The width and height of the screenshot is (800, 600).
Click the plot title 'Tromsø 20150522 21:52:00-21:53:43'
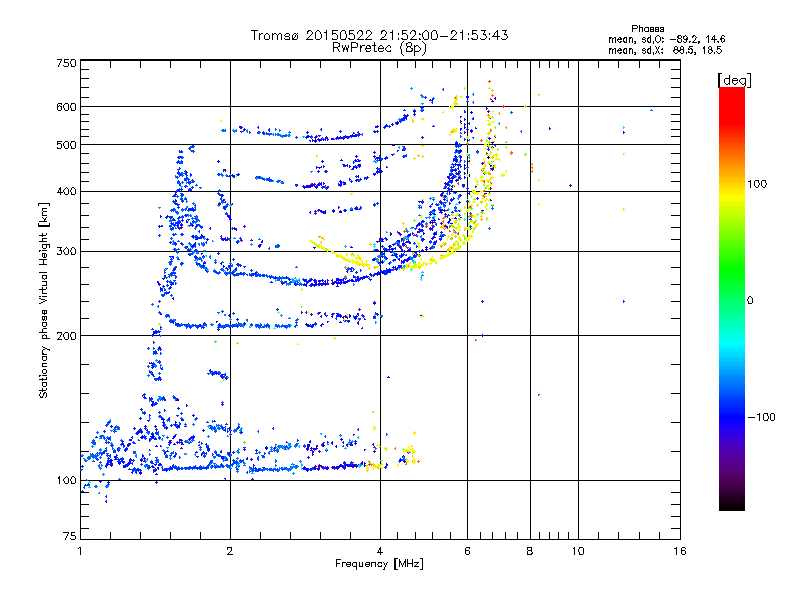click(379, 35)
